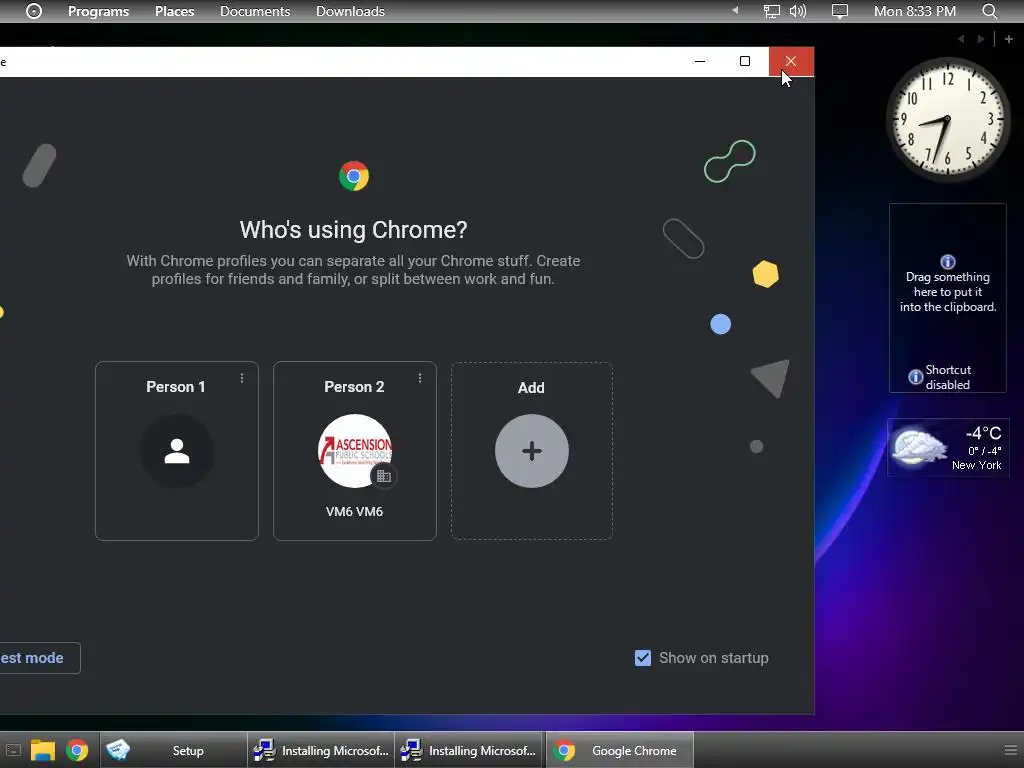Click the managed organization badge on Person 2
The width and height of the screenshot is (1024, 768).
coord(384,476)
